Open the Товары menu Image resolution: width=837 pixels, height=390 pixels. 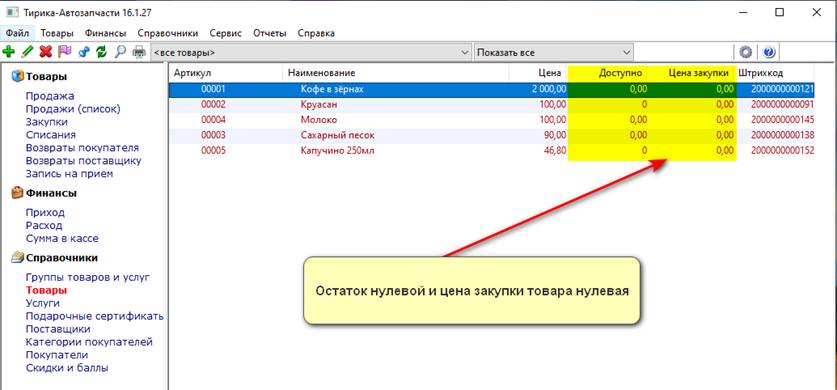click(57, 33)
